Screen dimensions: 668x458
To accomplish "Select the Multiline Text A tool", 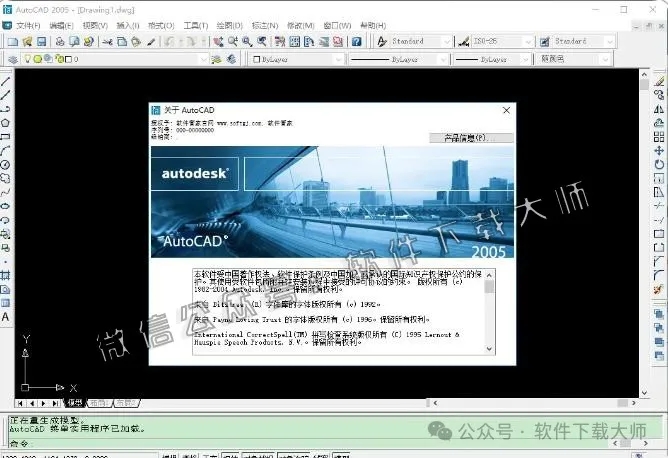I will (x=6, y=317).
